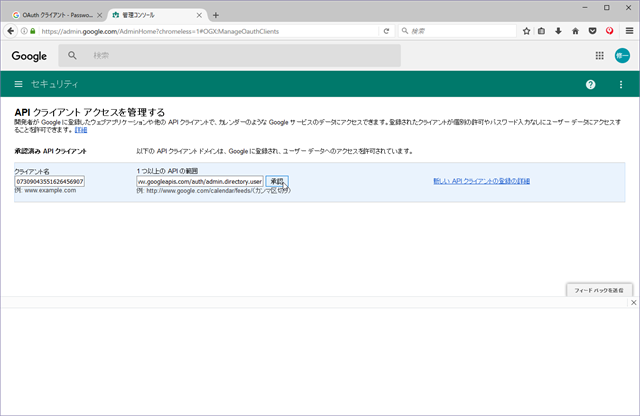The image size is (640, 416).
Task: Open the Google apps grid
Action: (599, 56)
